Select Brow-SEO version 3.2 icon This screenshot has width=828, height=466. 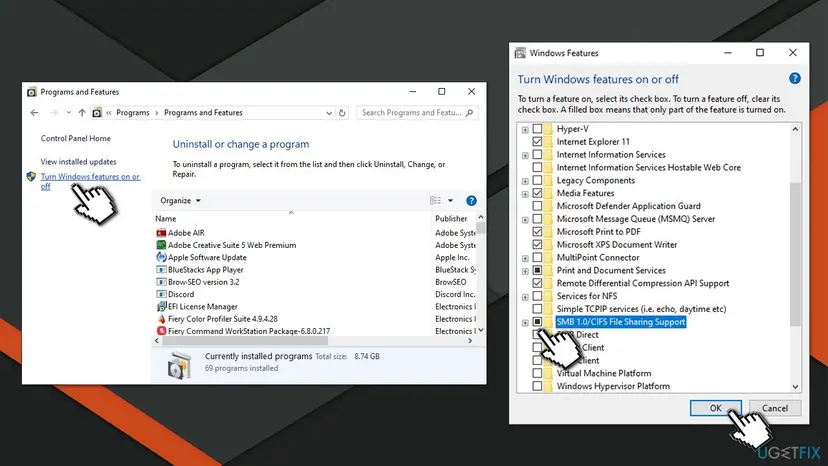pos(161,282)
